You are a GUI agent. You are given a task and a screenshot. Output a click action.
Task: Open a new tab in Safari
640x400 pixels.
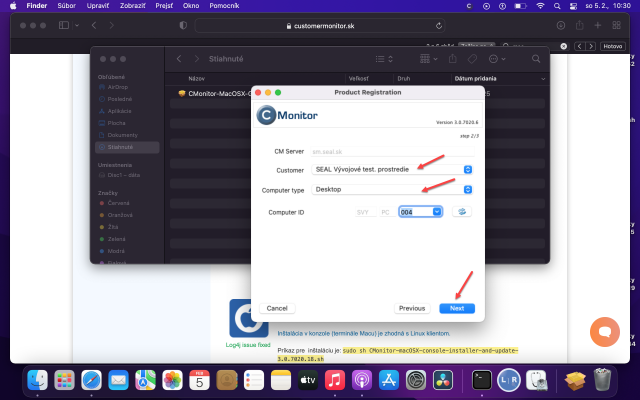598,25
